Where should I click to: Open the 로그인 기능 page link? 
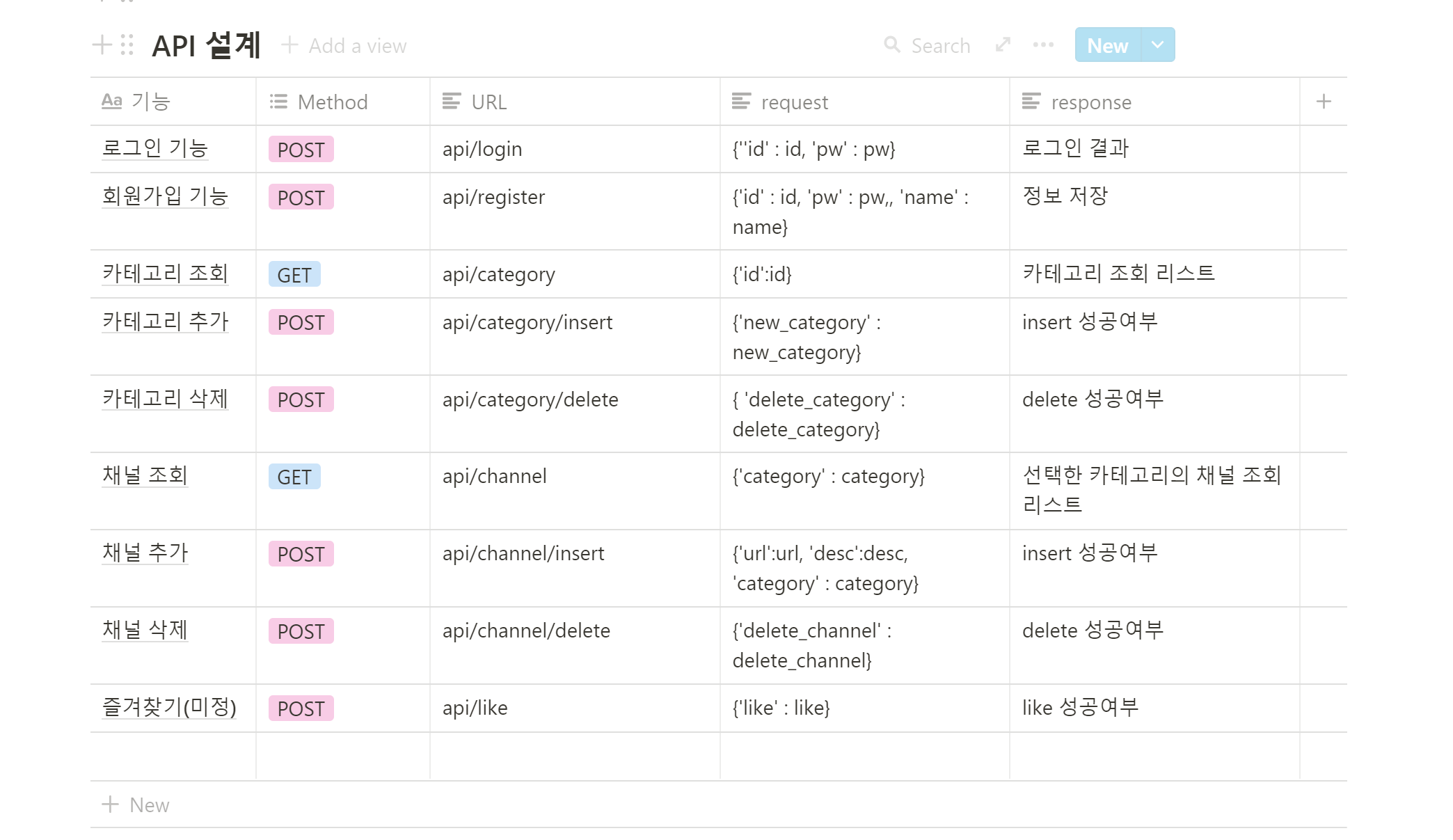tap(154, 148)
